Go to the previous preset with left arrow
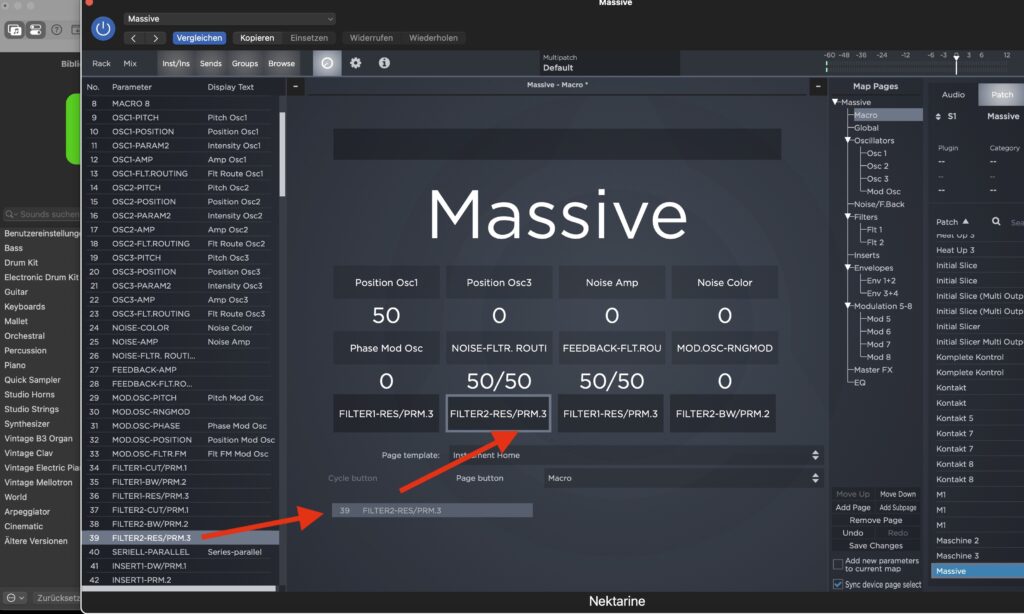This screenshot has height=614, width=1024. 134,38
